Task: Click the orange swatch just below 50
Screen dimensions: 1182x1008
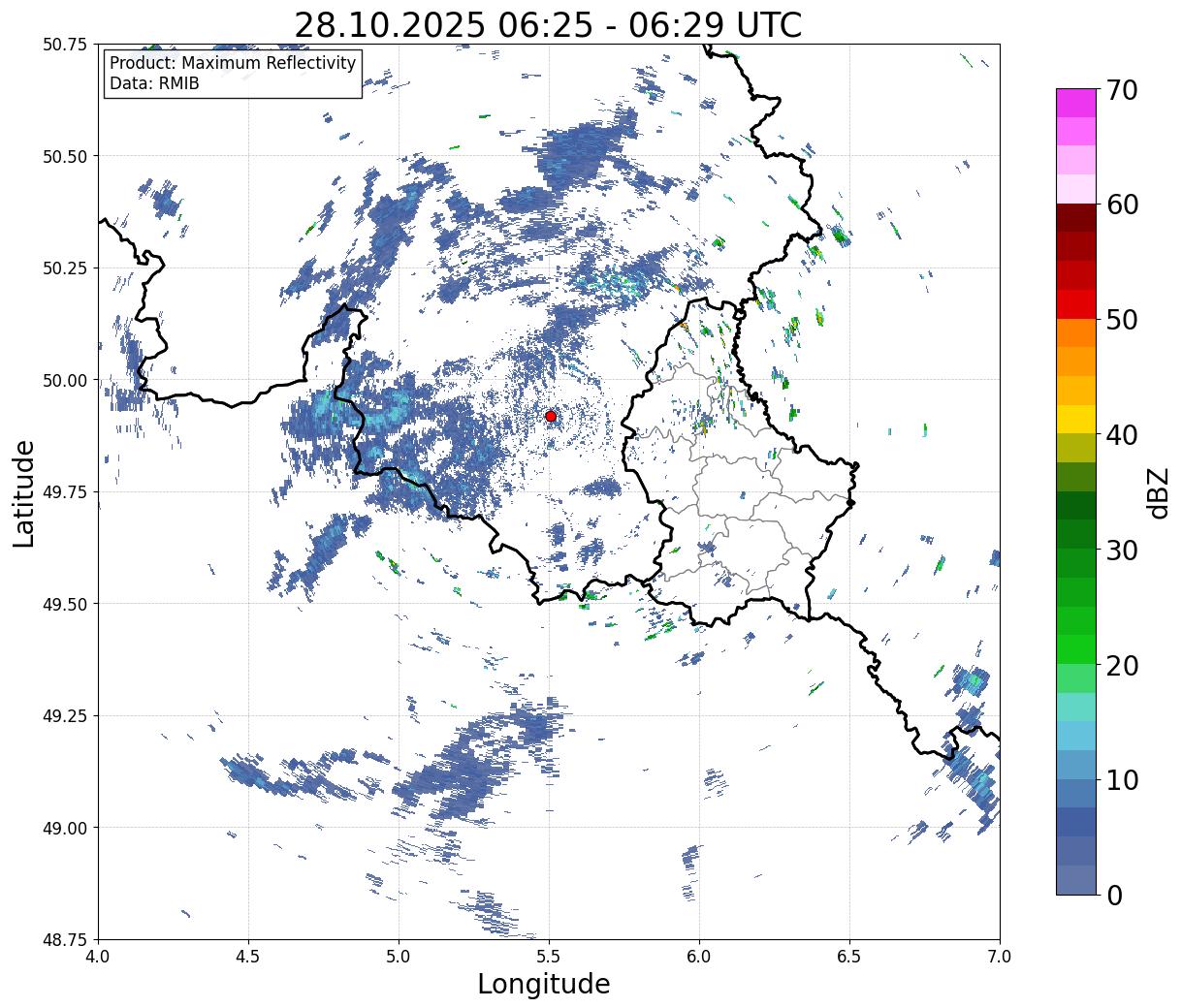Action: coord(1076,333)
